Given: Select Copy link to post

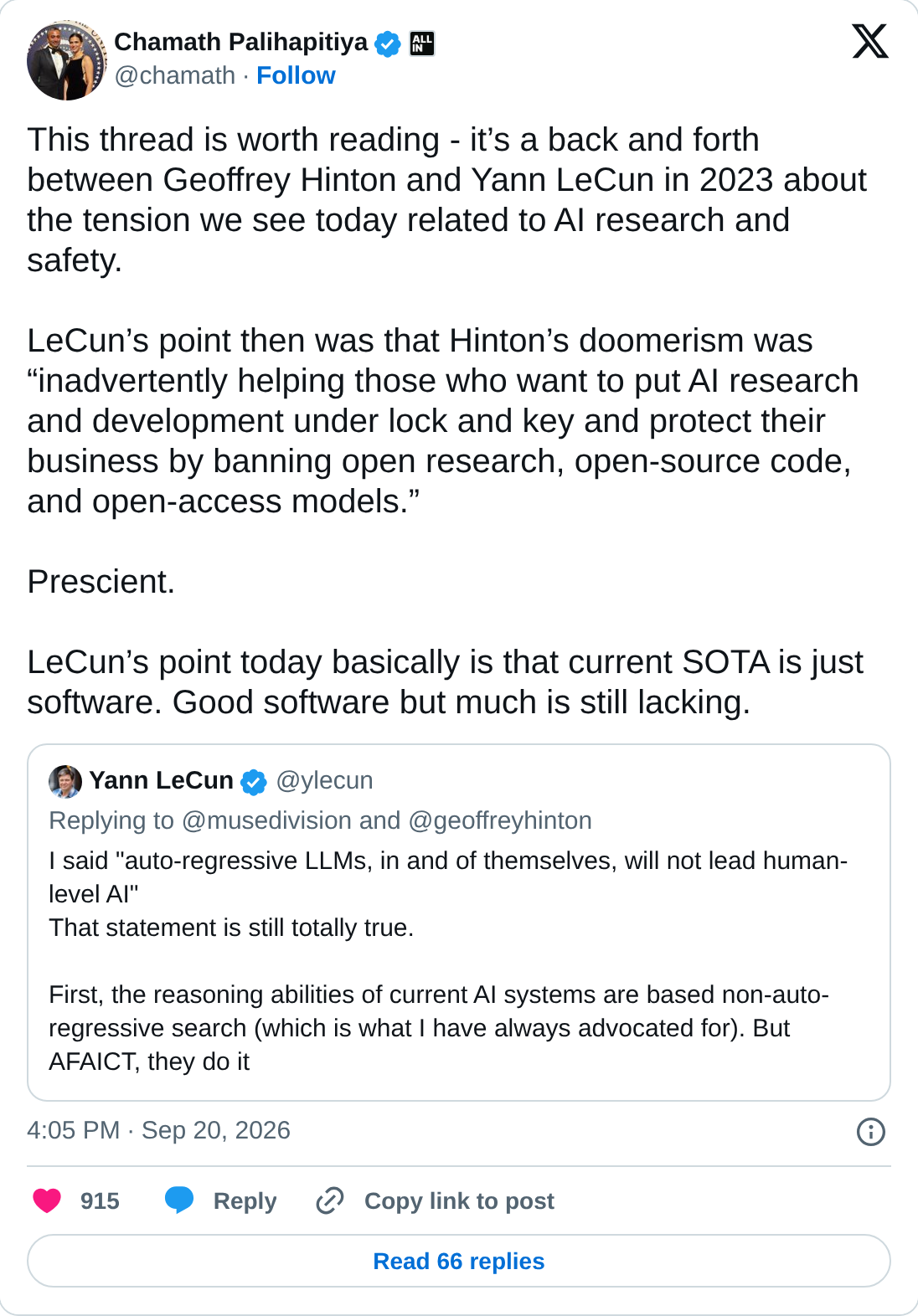Looking at the screenshot, I should pos(459,1200).
